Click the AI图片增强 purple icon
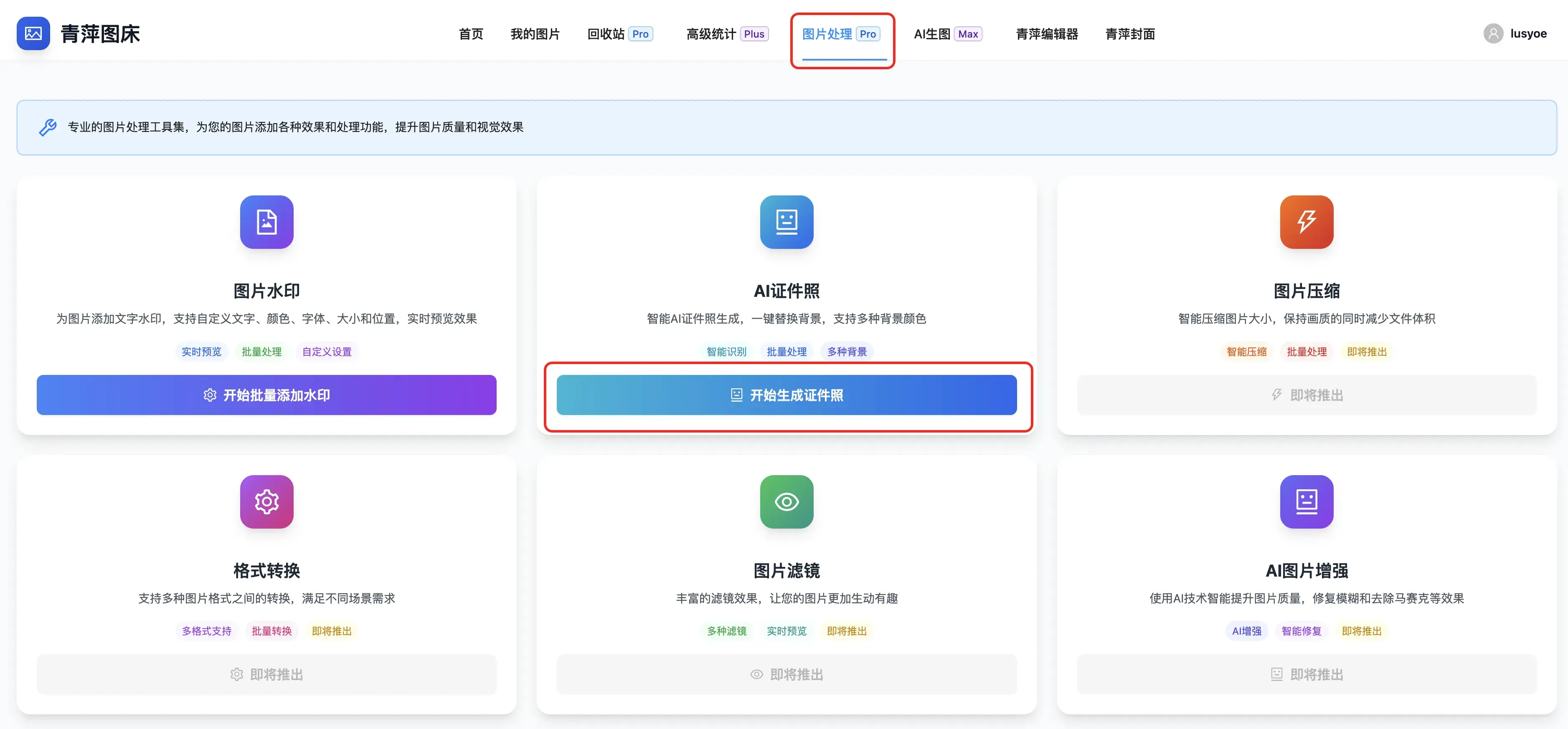1568x729 pixels. 1306,502
